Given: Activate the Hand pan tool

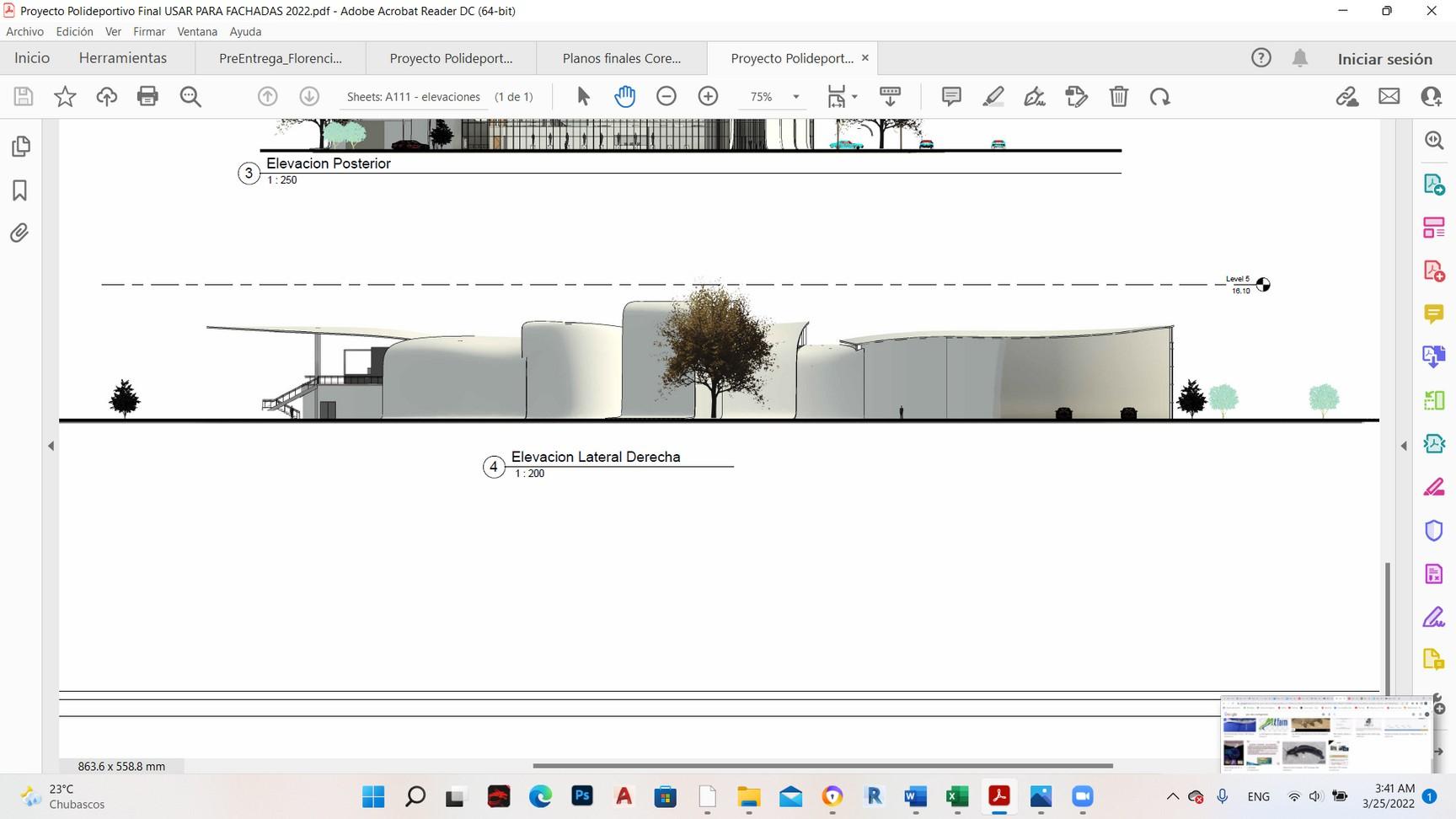Looking at the screenshot, I should pos(624,97).
